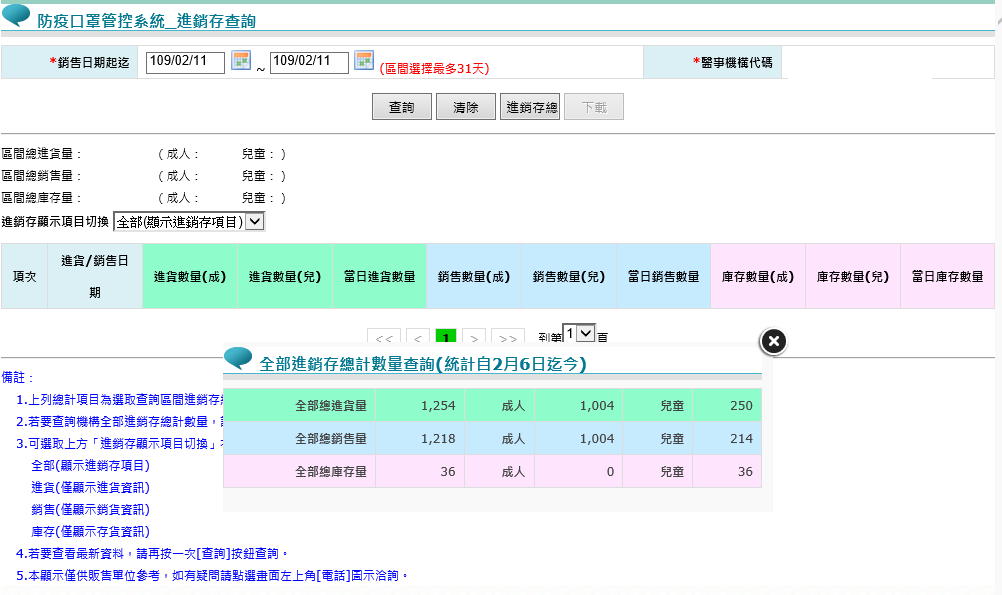The height and width of the screenshot is (595, 1002).
Task: Click the 清除 clear button
Action: [466, 107]
